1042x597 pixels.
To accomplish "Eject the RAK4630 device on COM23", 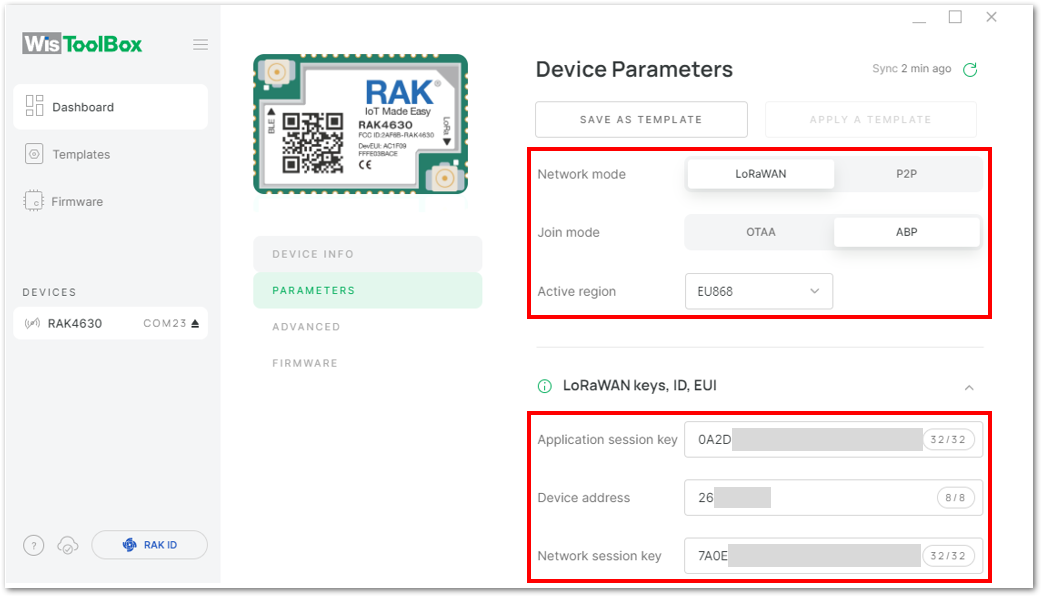I will (x=195, y=323).
